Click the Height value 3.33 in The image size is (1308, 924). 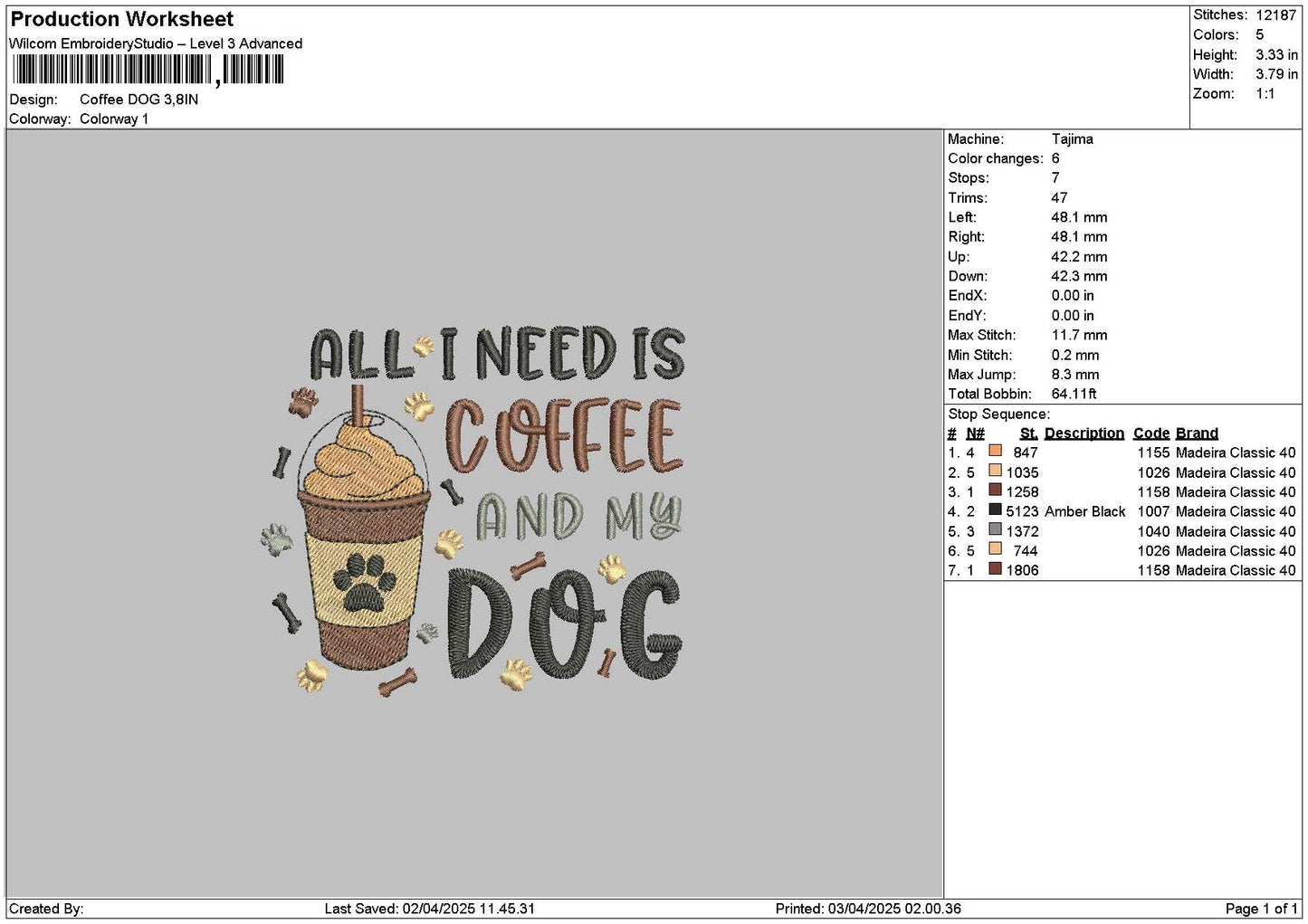1276,54
